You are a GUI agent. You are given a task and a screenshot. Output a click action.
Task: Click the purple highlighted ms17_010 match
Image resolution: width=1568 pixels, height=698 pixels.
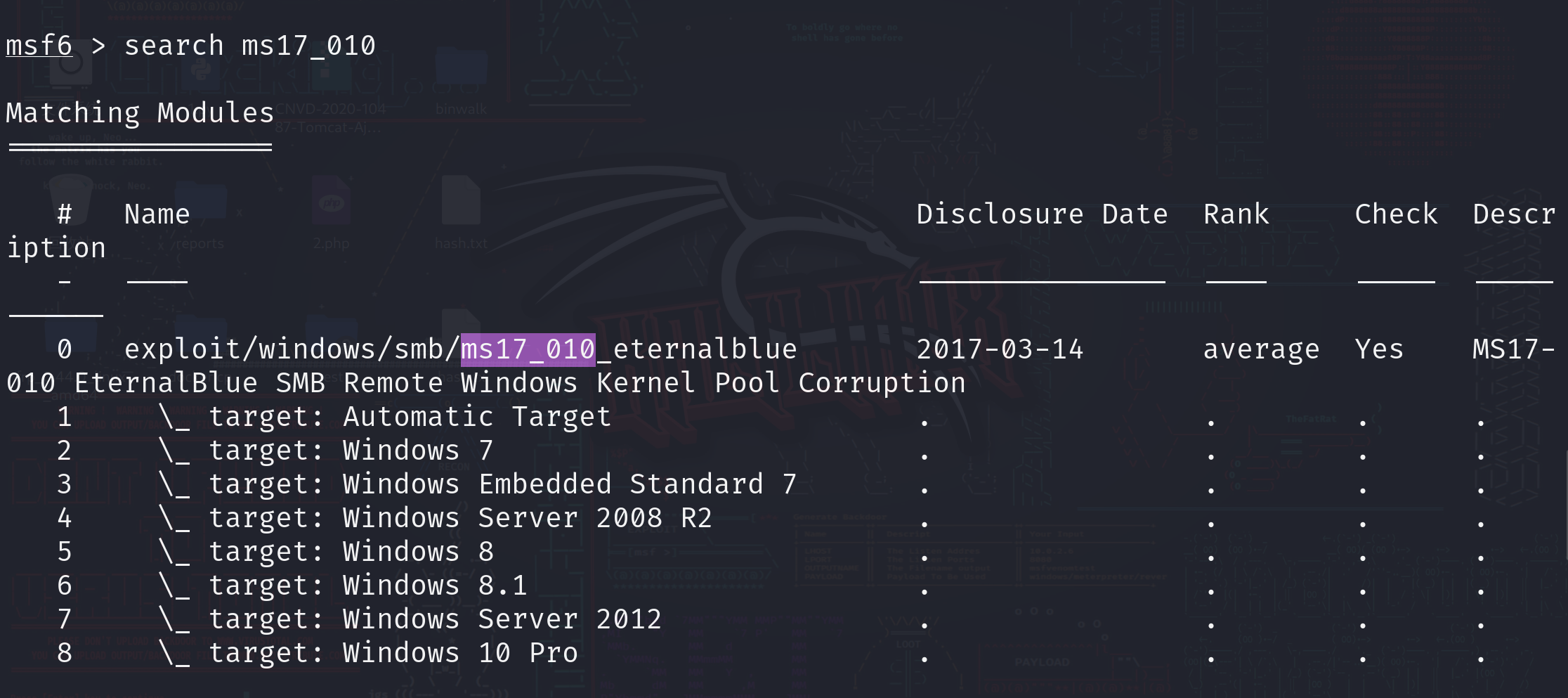click(x=528, y=350)
